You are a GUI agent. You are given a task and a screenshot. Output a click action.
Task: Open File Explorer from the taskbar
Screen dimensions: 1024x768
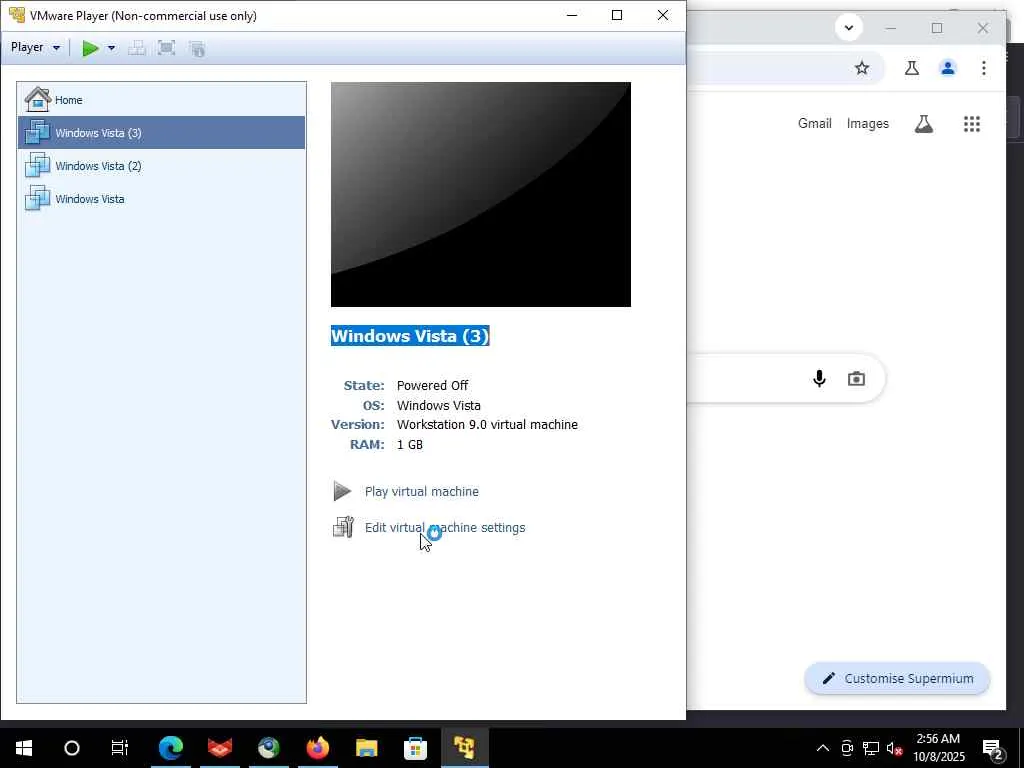pyautogui.click(x=366, y=748)
